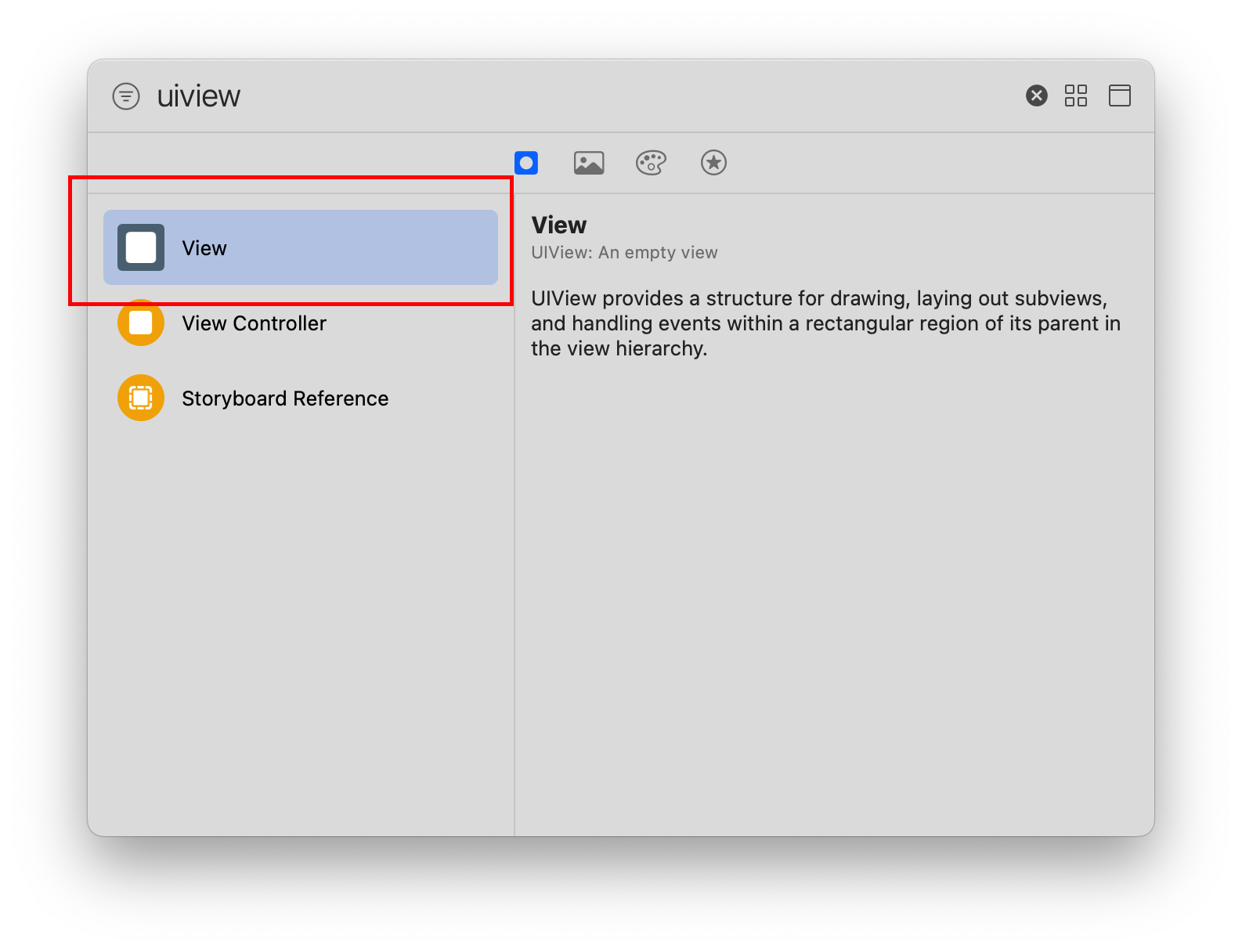Select the View Controller item
Screen dimensions: 1242x952
[x=301, y=323]
